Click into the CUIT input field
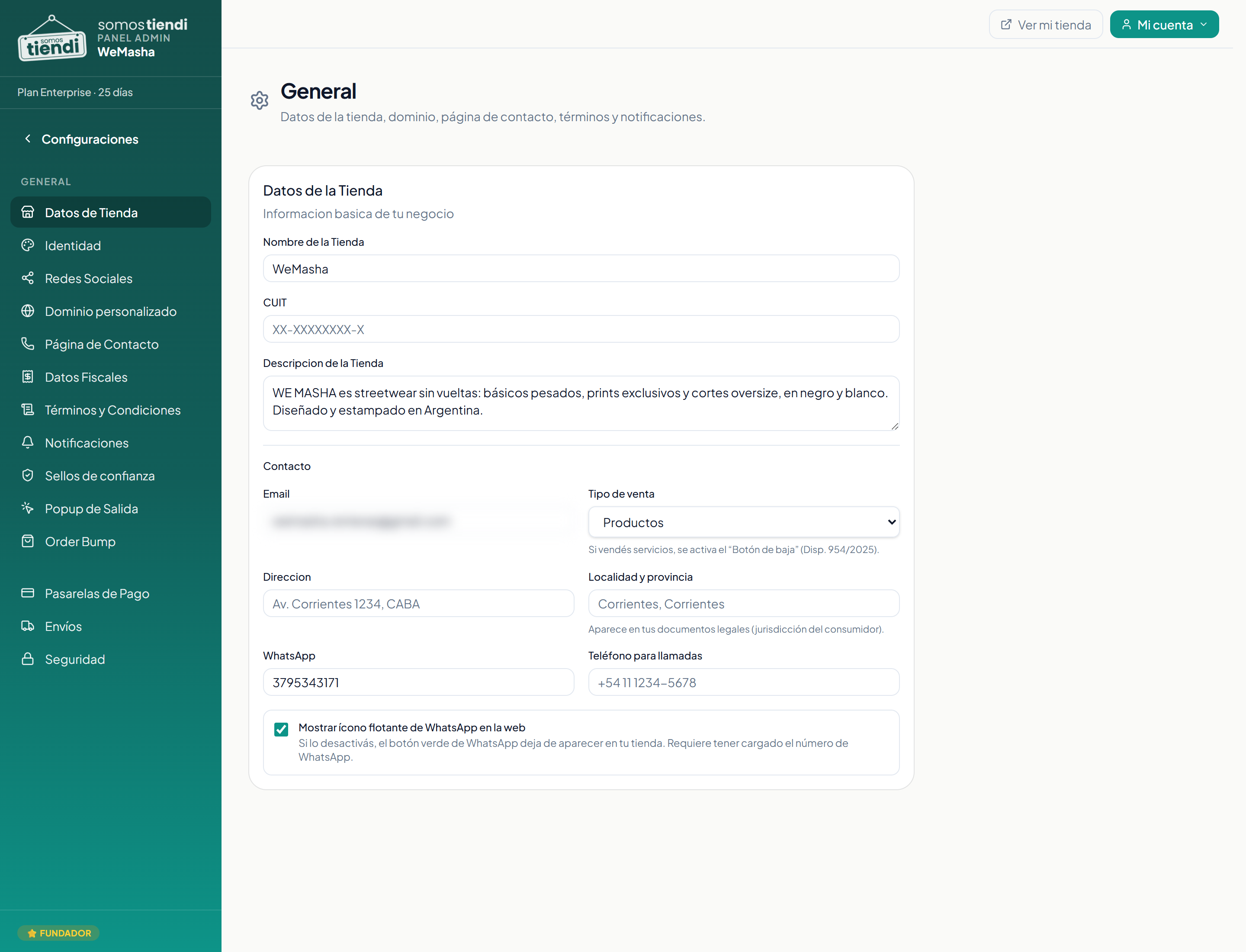This screenshot has height=952, width=1246. coord(581,329)
